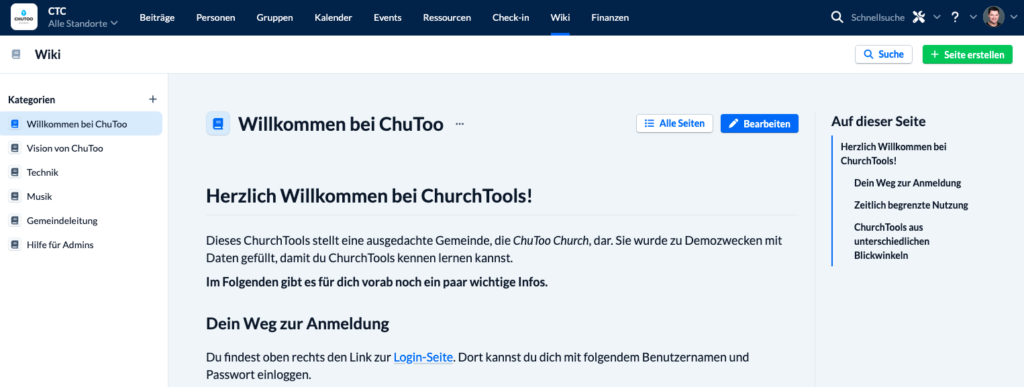Select Willkommen bei ChuToo category

pos(81,124)
